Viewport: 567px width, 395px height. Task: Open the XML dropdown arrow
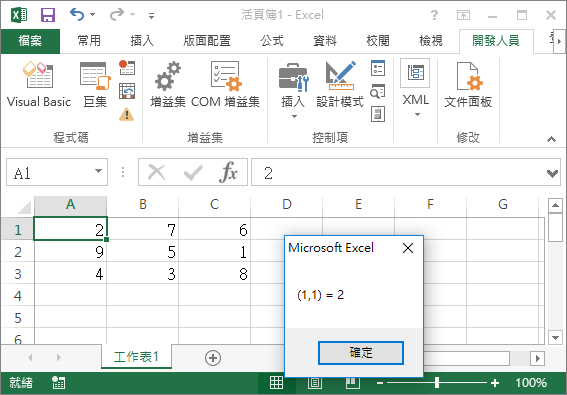[417, 115]
